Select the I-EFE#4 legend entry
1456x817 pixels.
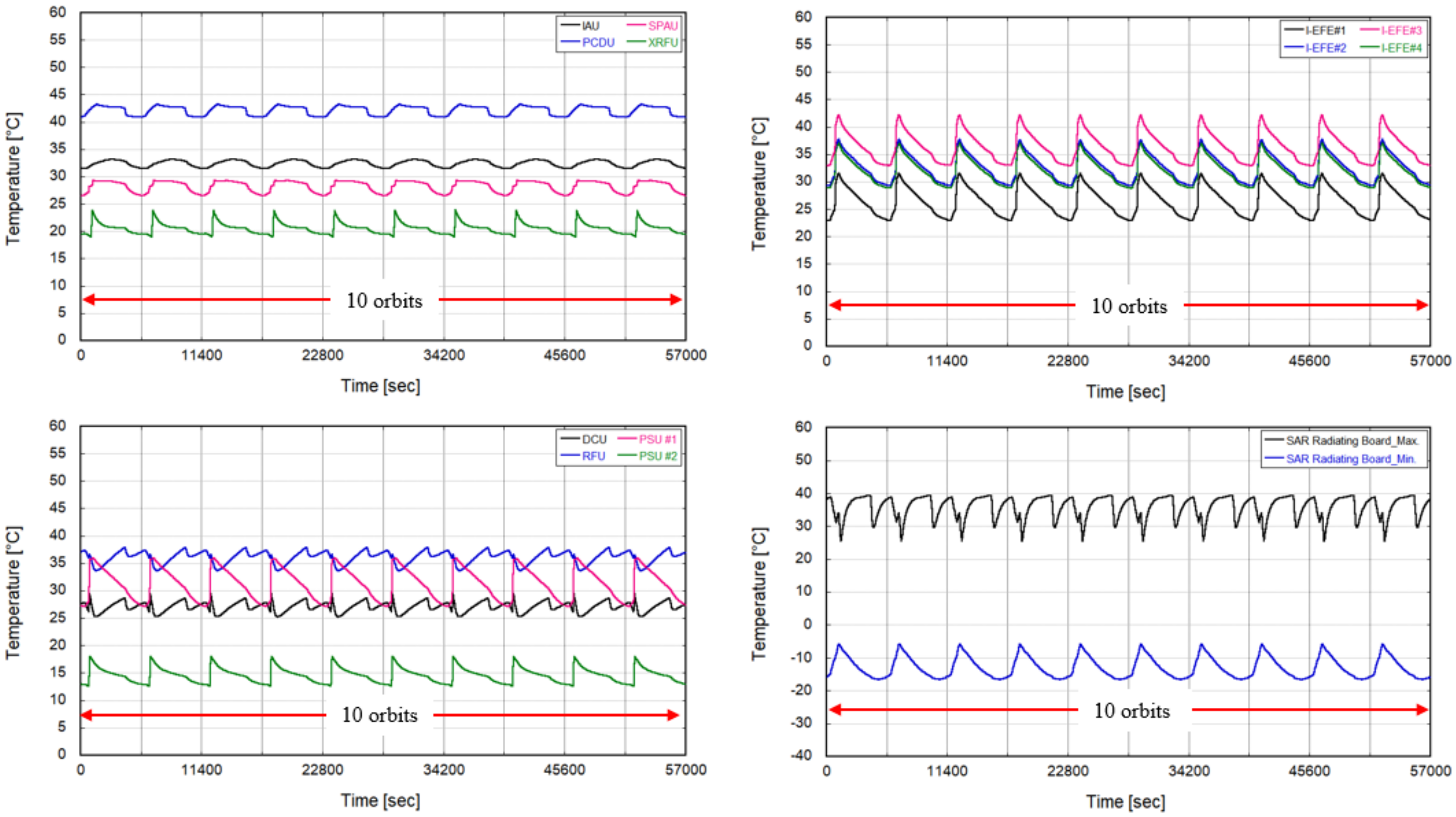(1401, 48)
